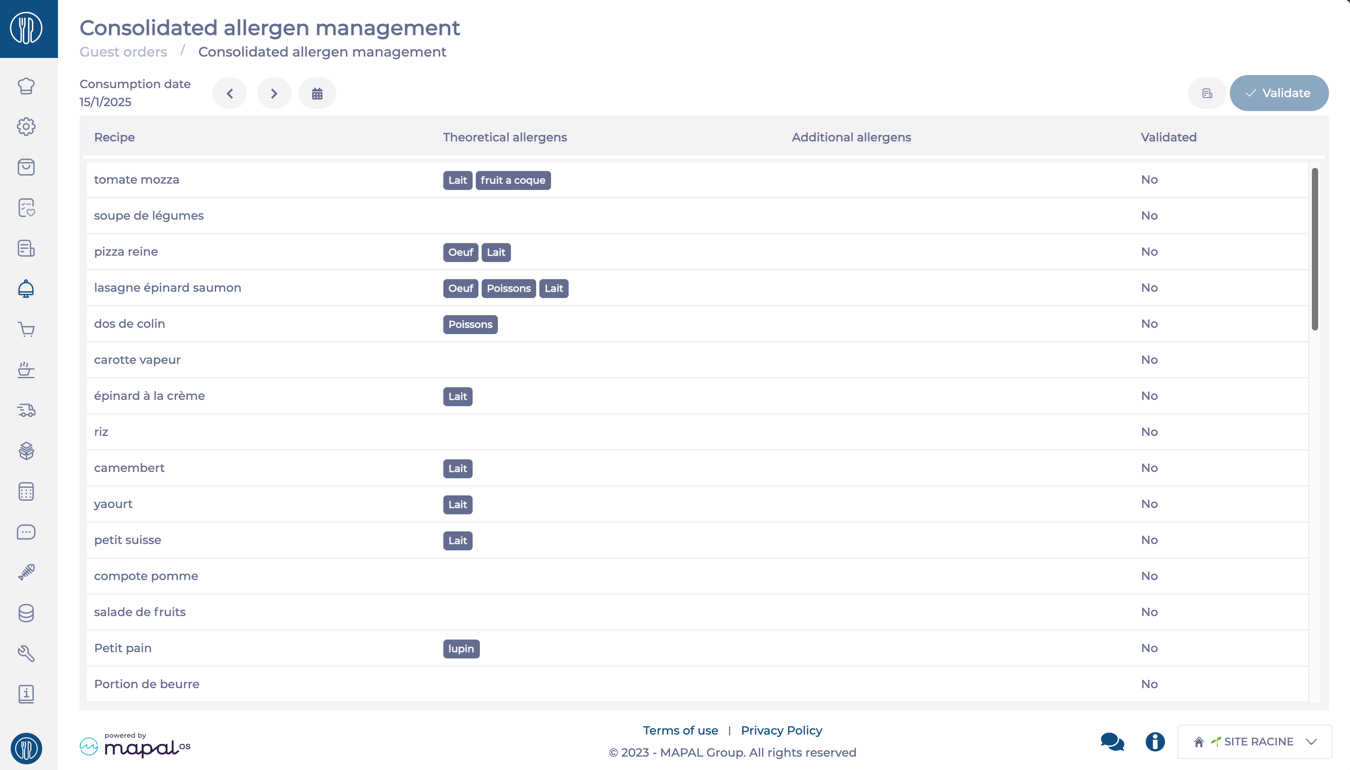Click the fruit a coque allergen tag
The height and width of the screenshot is (770, 1350).
513,180
